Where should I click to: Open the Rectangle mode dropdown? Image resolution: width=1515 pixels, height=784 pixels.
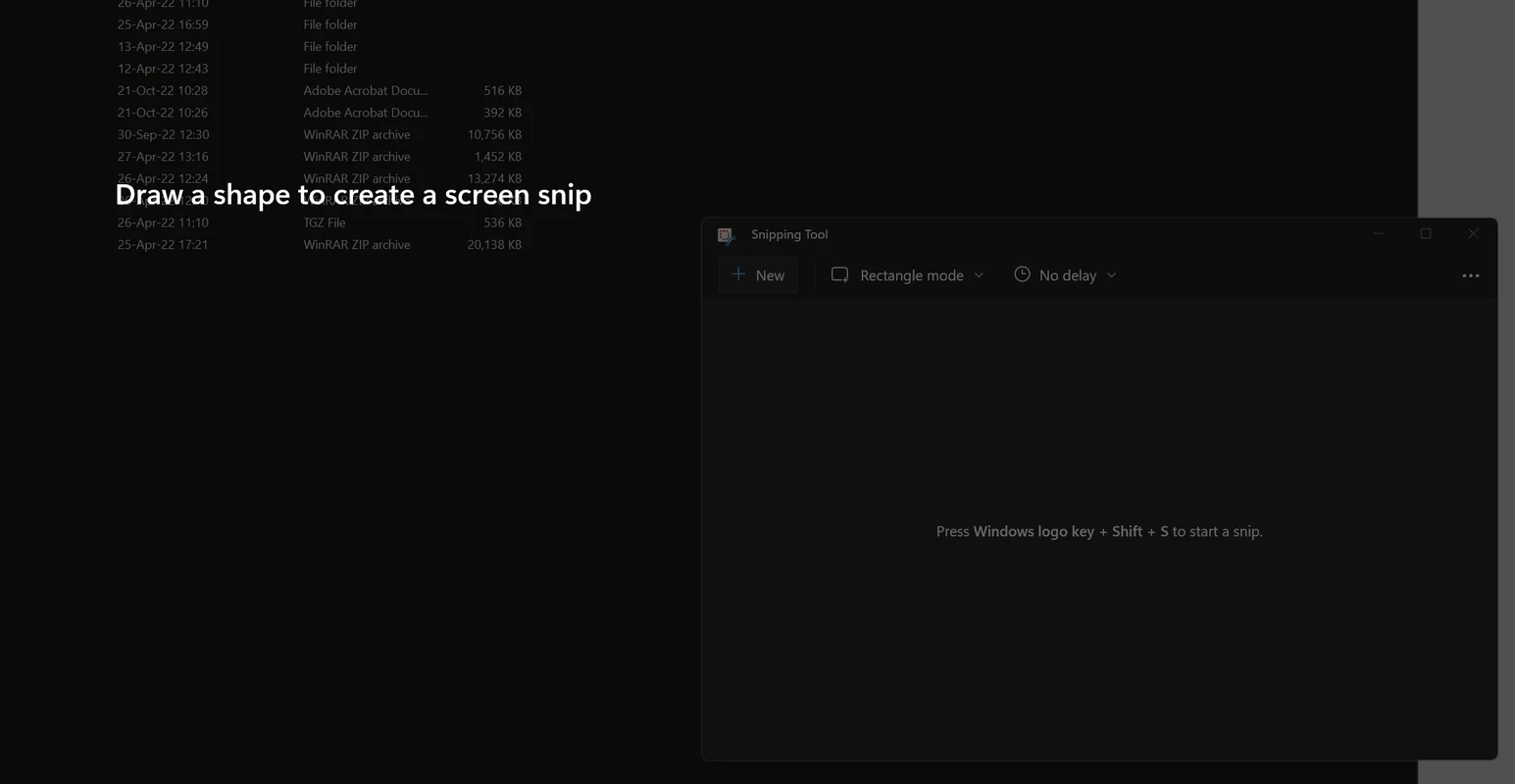tap(907, 275)
